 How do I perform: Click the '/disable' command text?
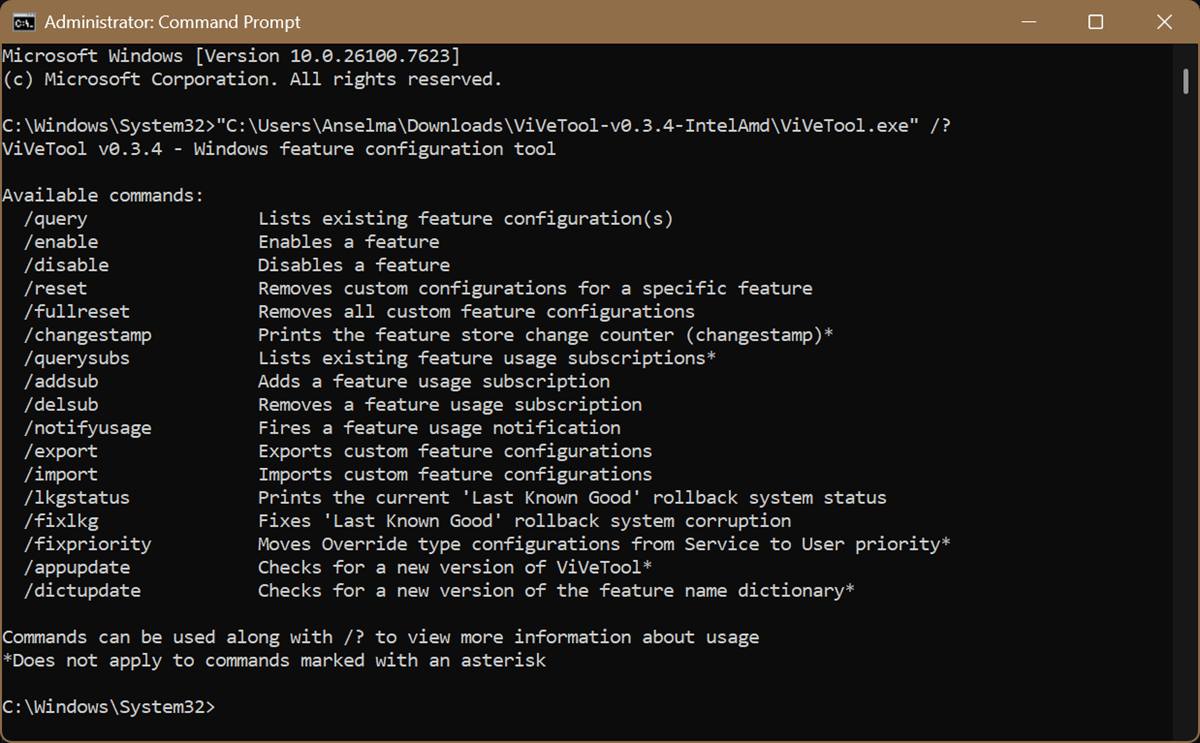coord(67,265)
